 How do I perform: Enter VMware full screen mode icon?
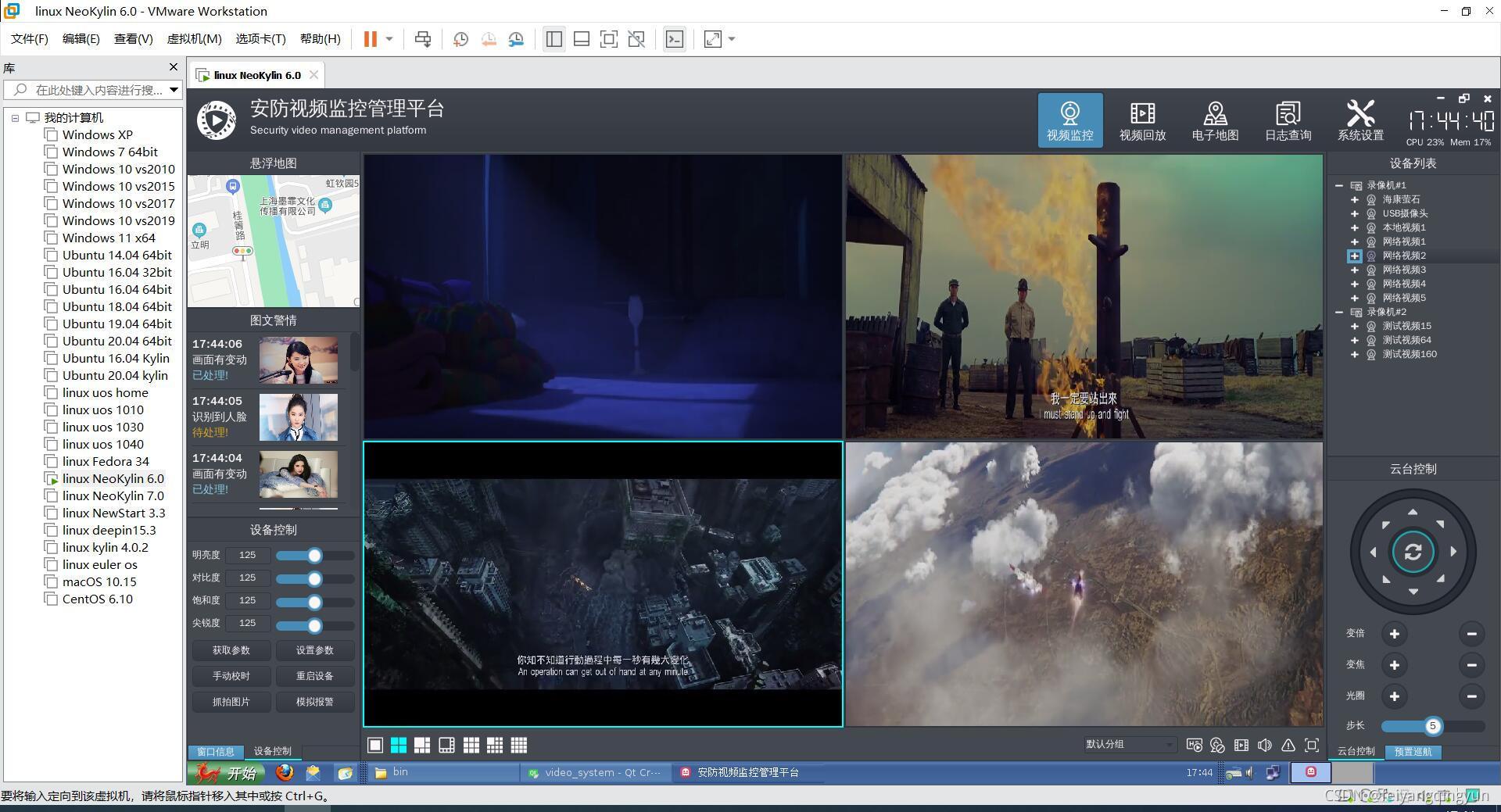coord(608,39)
